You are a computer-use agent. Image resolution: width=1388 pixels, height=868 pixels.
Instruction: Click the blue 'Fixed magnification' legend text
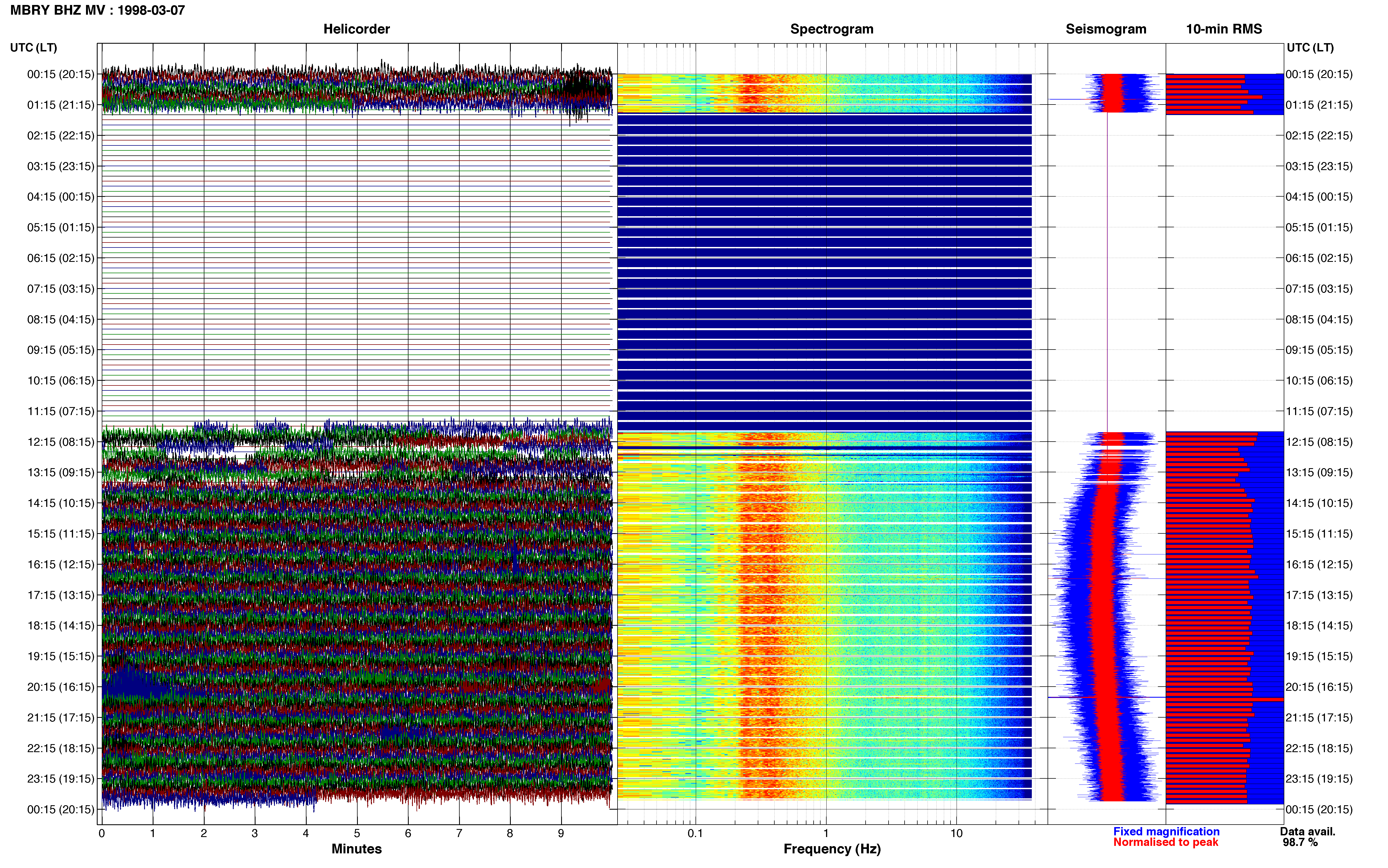[x=1166, y=832]
